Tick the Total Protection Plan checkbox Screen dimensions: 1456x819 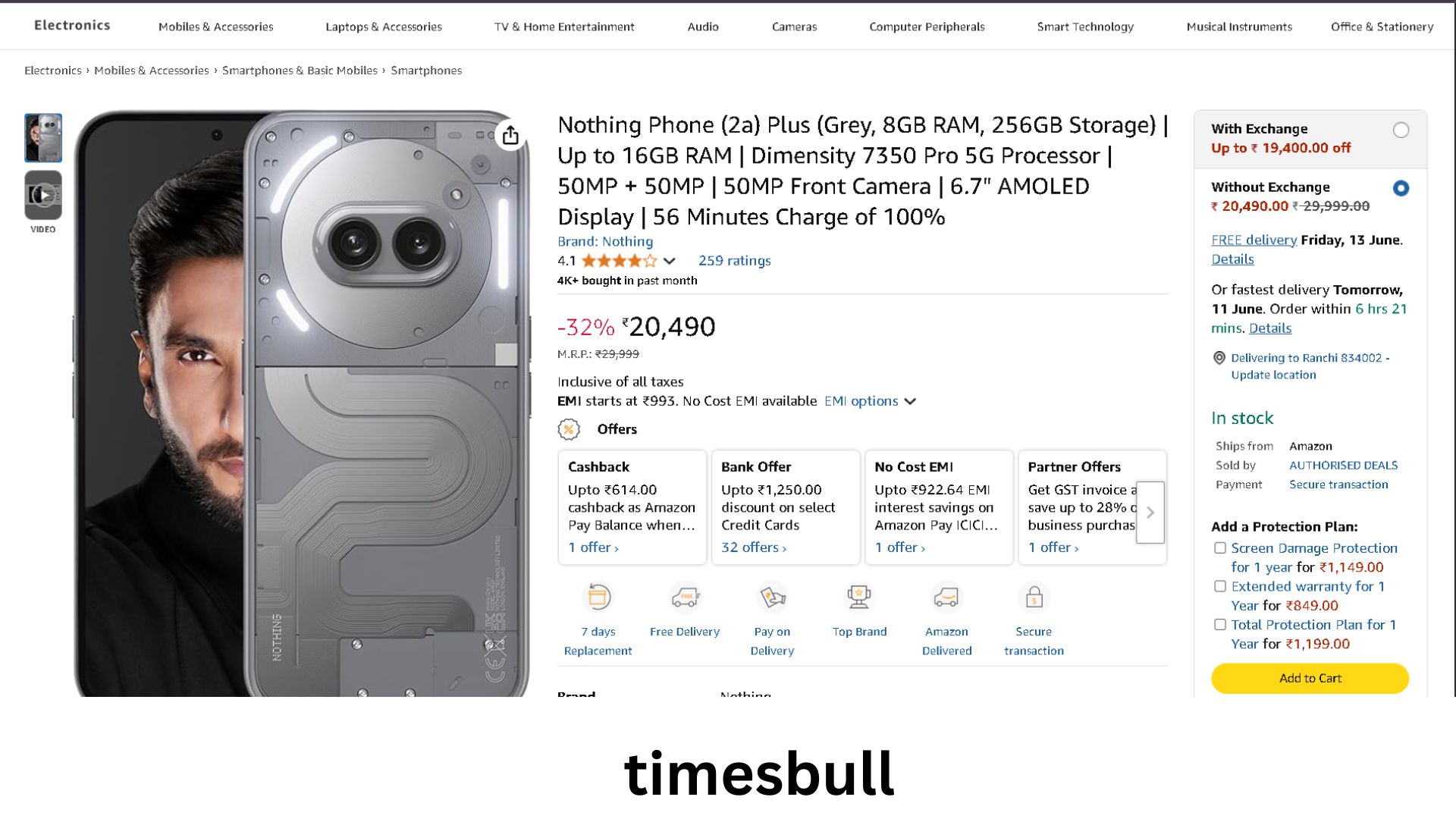point(1220,625)
